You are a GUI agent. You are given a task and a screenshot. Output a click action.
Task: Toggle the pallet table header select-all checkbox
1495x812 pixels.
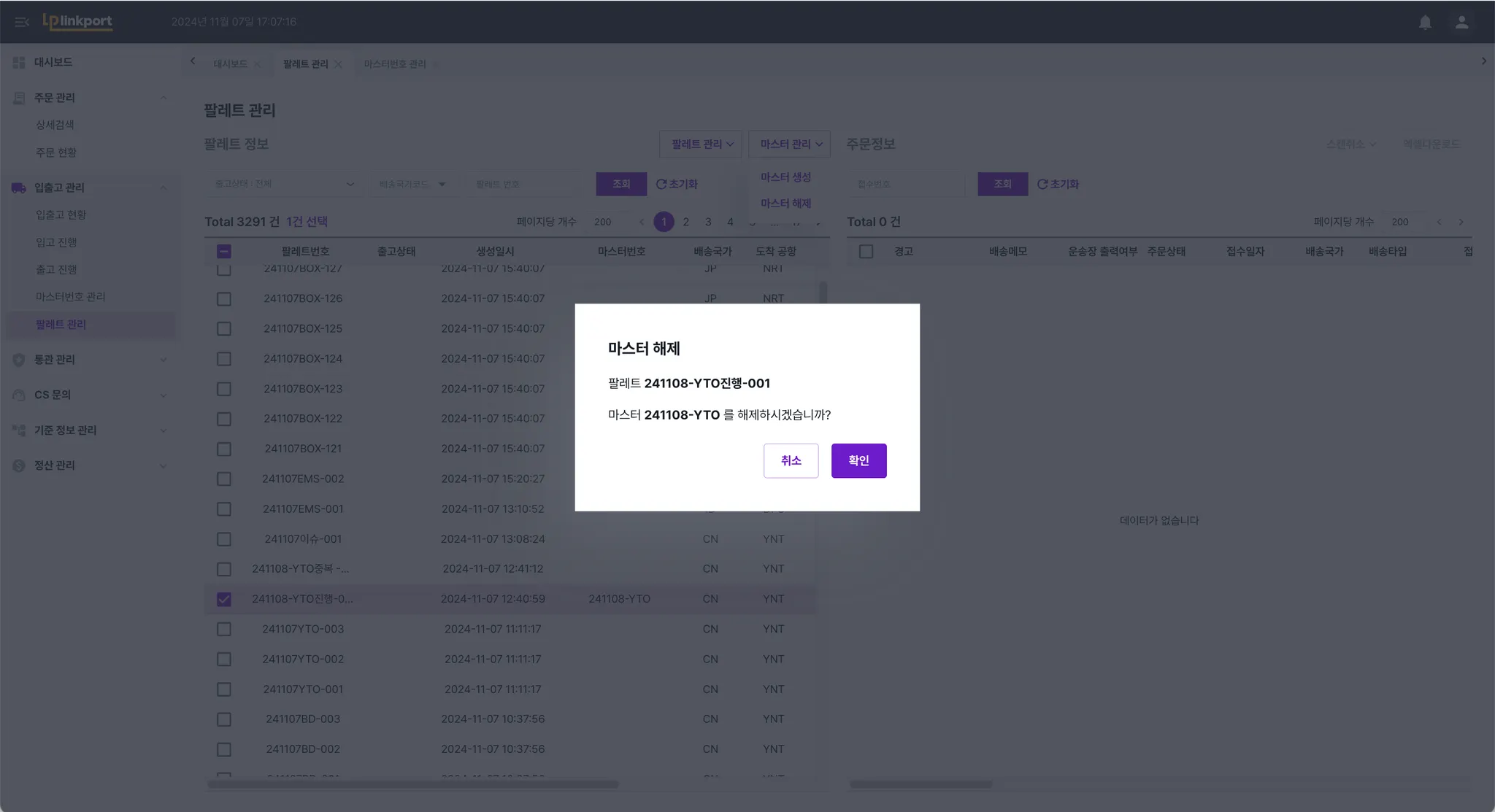(x=224, y=252)
